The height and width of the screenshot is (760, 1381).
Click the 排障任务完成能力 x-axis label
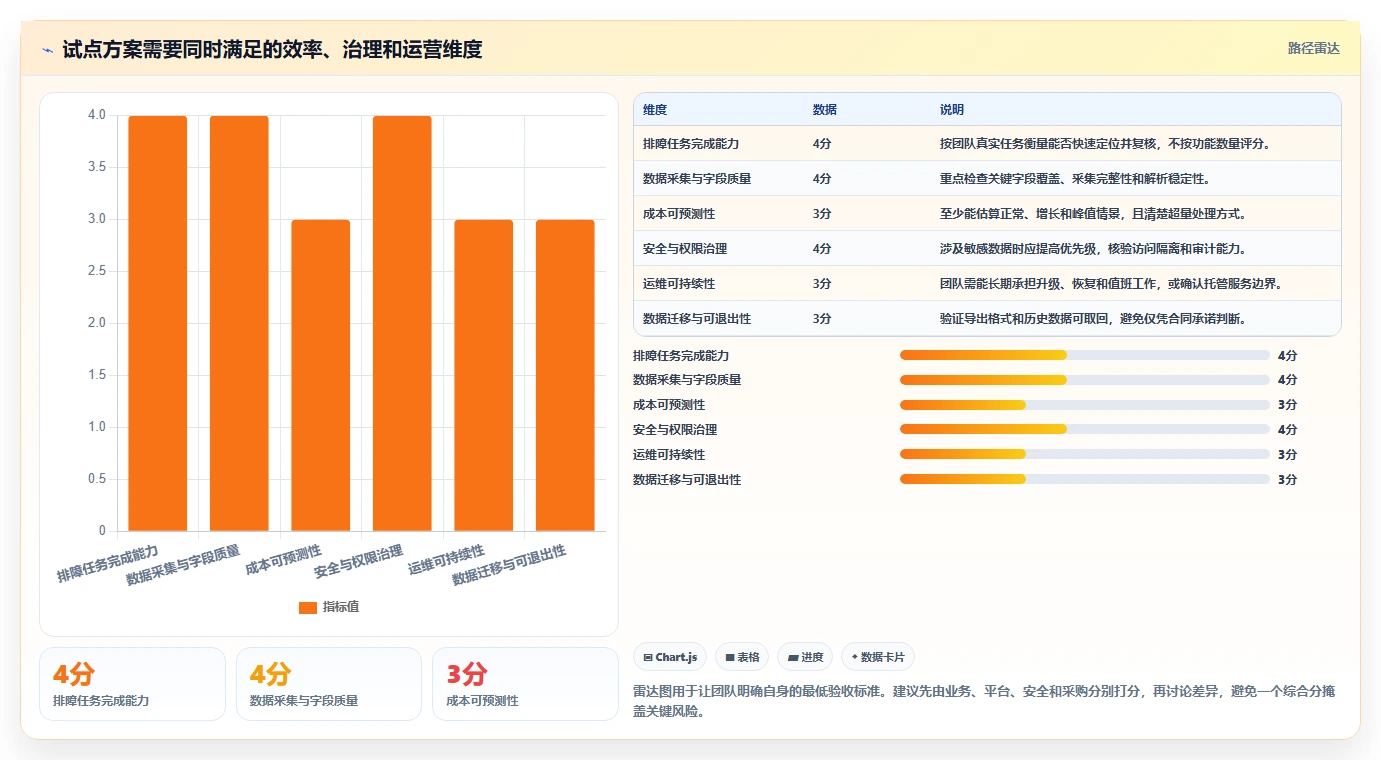point(108,565)
